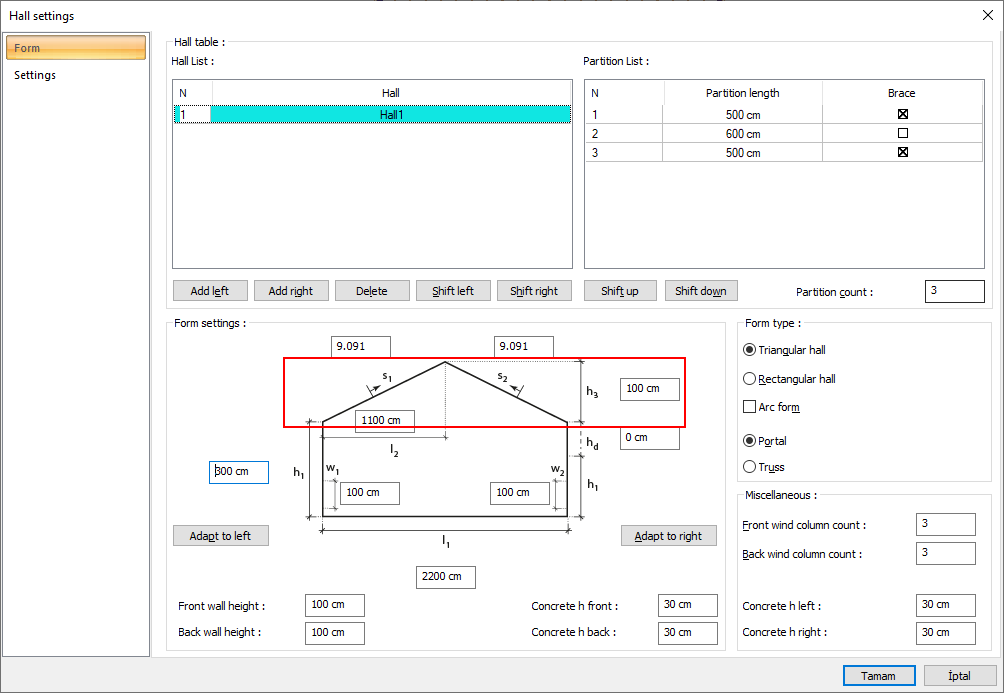Screen dimensions: 1004x693
Task: Click the Partition count input field
Action: tap(954, 291)
